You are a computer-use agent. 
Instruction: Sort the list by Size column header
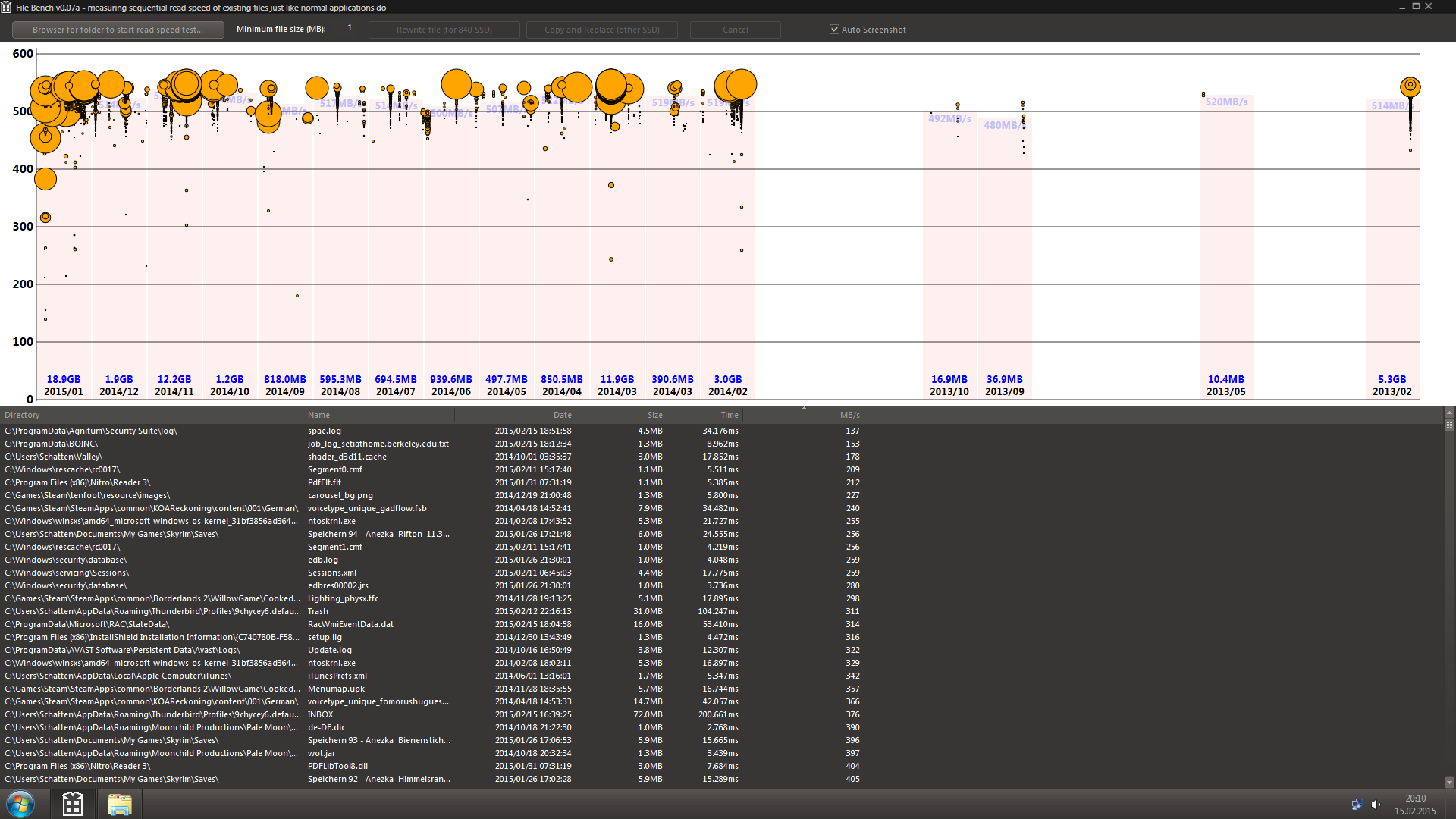(x=654, y=415)
